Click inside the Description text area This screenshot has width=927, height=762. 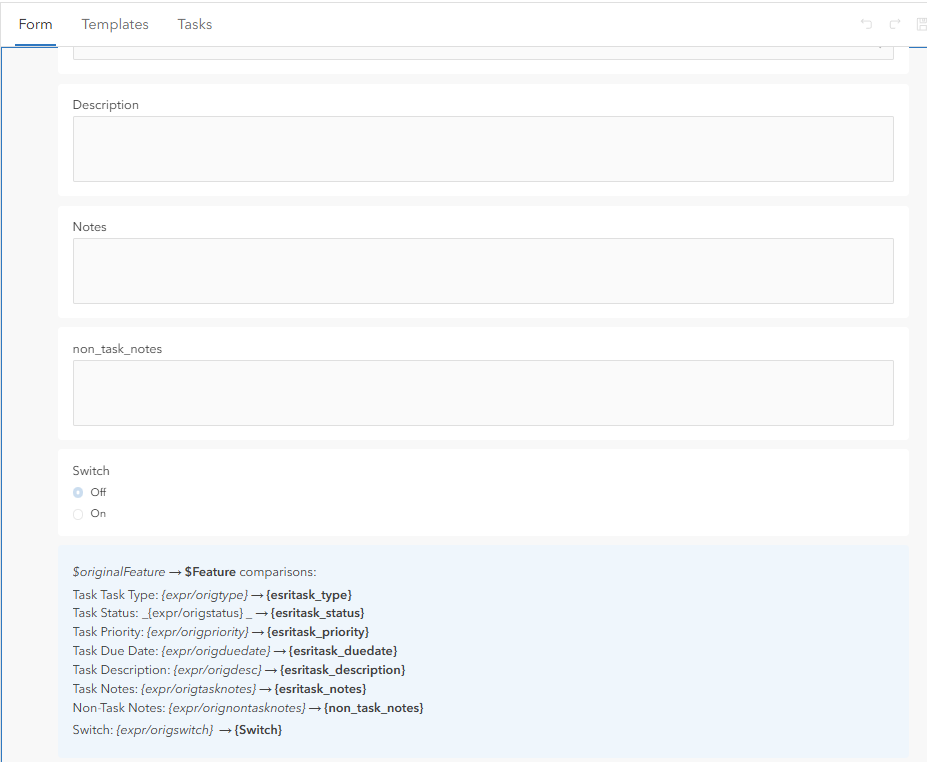483,148
